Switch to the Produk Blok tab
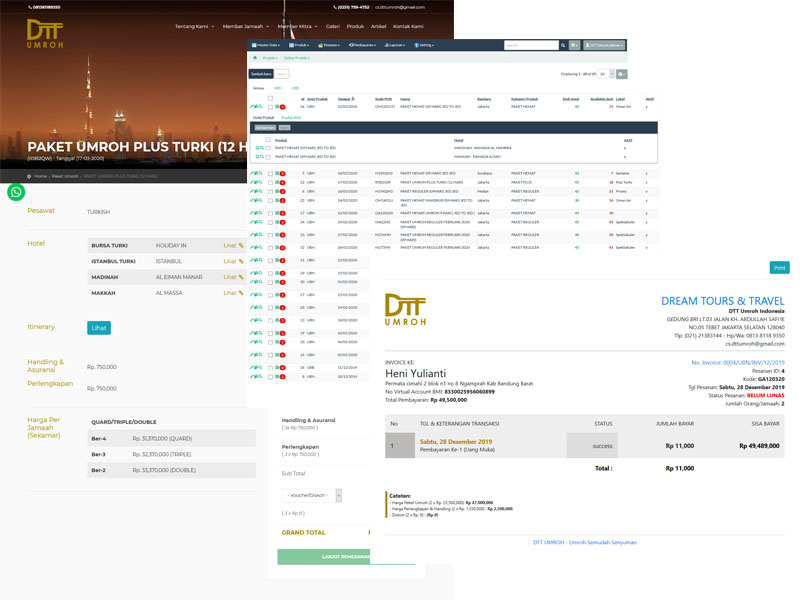Screen dimensions: 800x600 point(291,117)
